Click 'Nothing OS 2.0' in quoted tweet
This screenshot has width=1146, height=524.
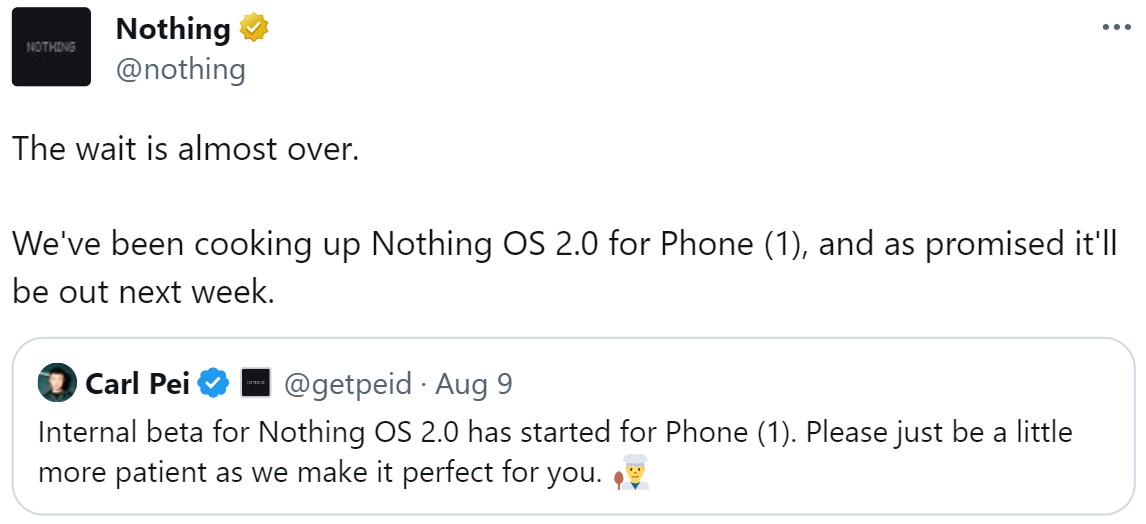359,433
